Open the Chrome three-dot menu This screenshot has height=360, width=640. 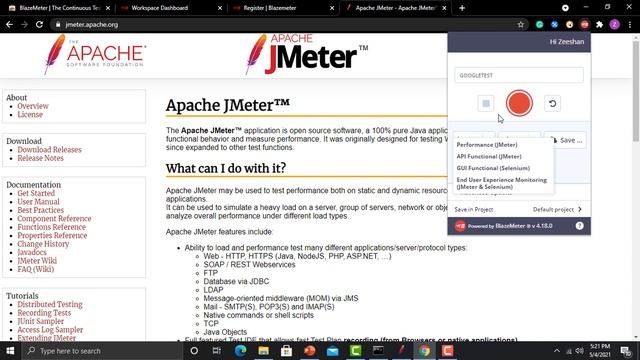point(630,24)
